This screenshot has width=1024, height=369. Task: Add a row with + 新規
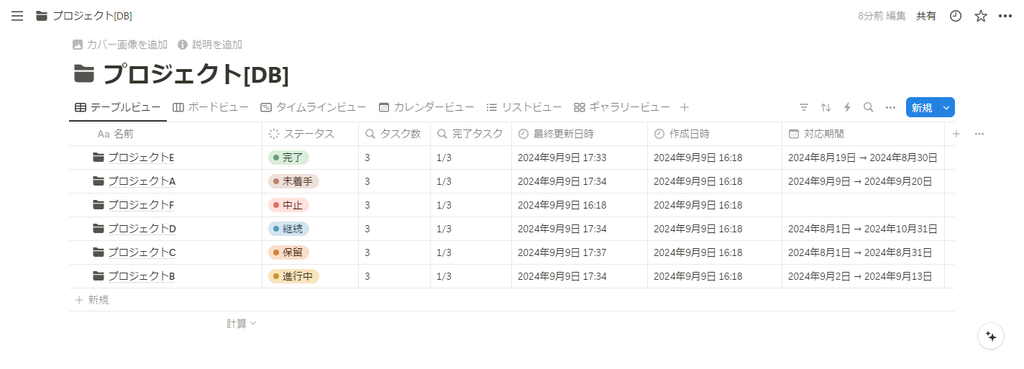pyautogui.click(x=91, y=300)
